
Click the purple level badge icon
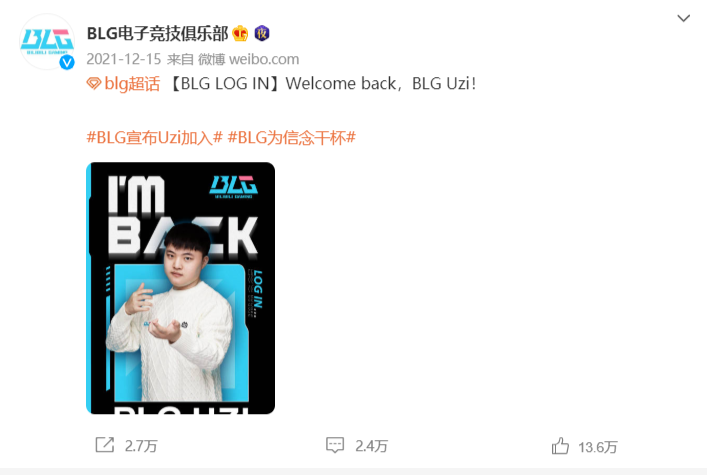coord(262,33)
